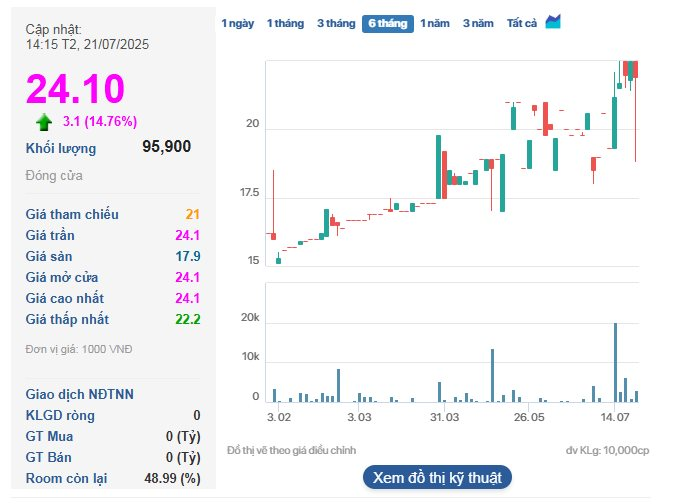Switch chart to 1 năm range
Viewport: 679px width, 504px height.
point(435,23)
